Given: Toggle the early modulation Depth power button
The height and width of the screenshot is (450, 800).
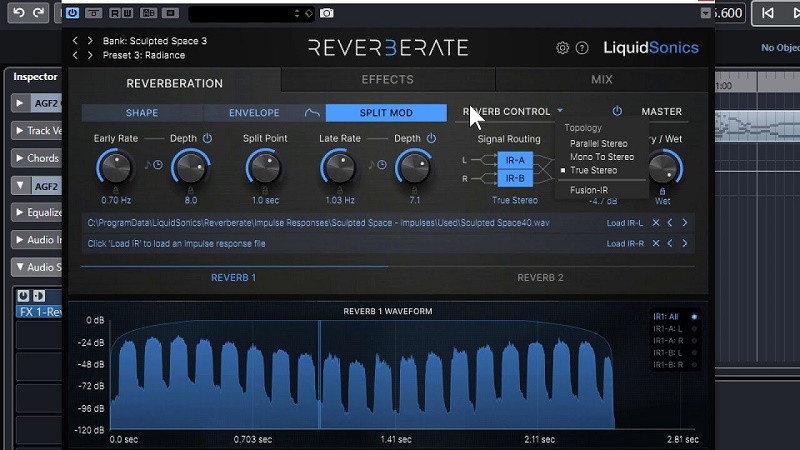Looking at the screenshot, I should point(207,138).
